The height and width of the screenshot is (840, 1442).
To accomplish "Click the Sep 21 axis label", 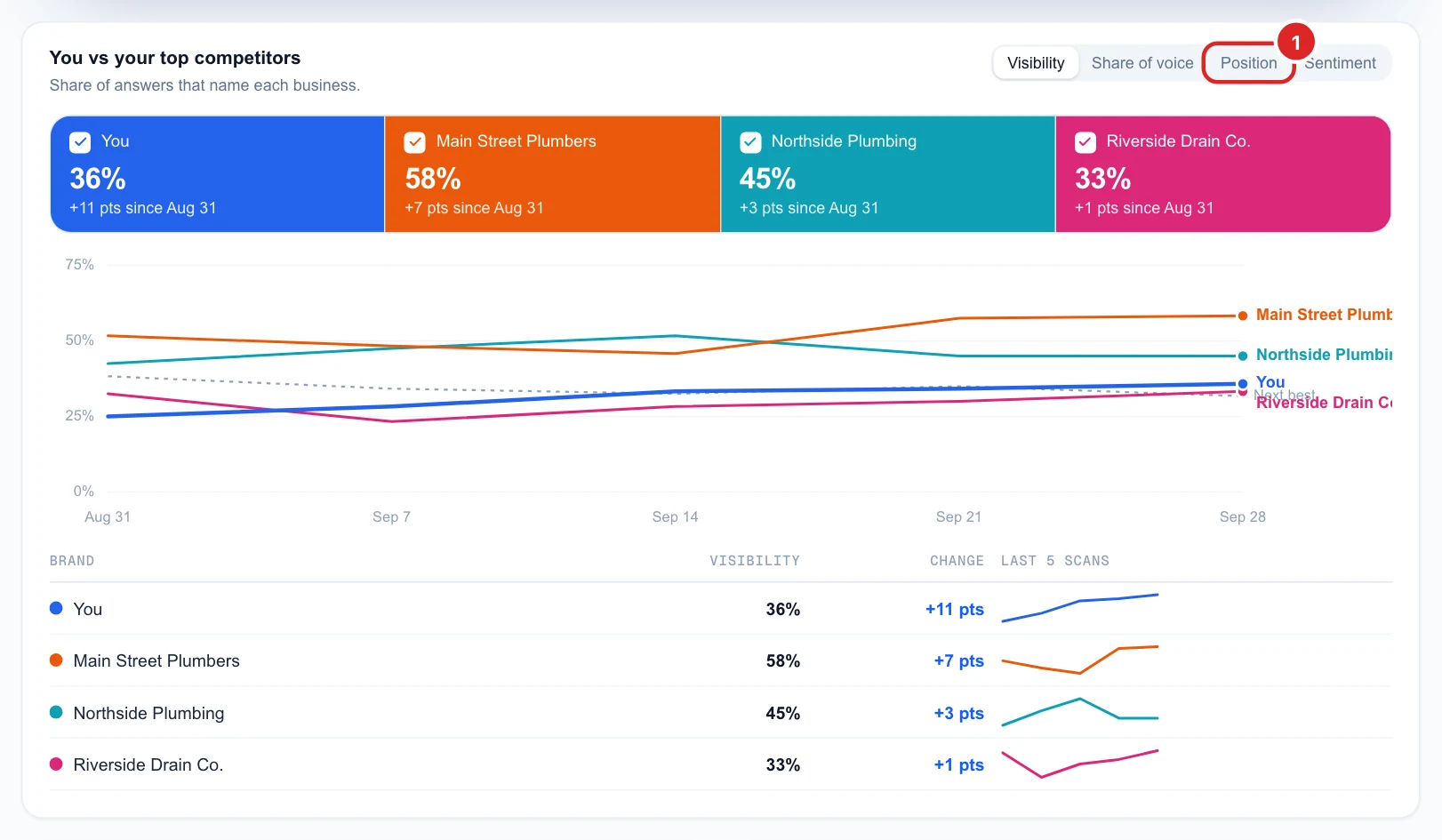I will click(958, 516).
